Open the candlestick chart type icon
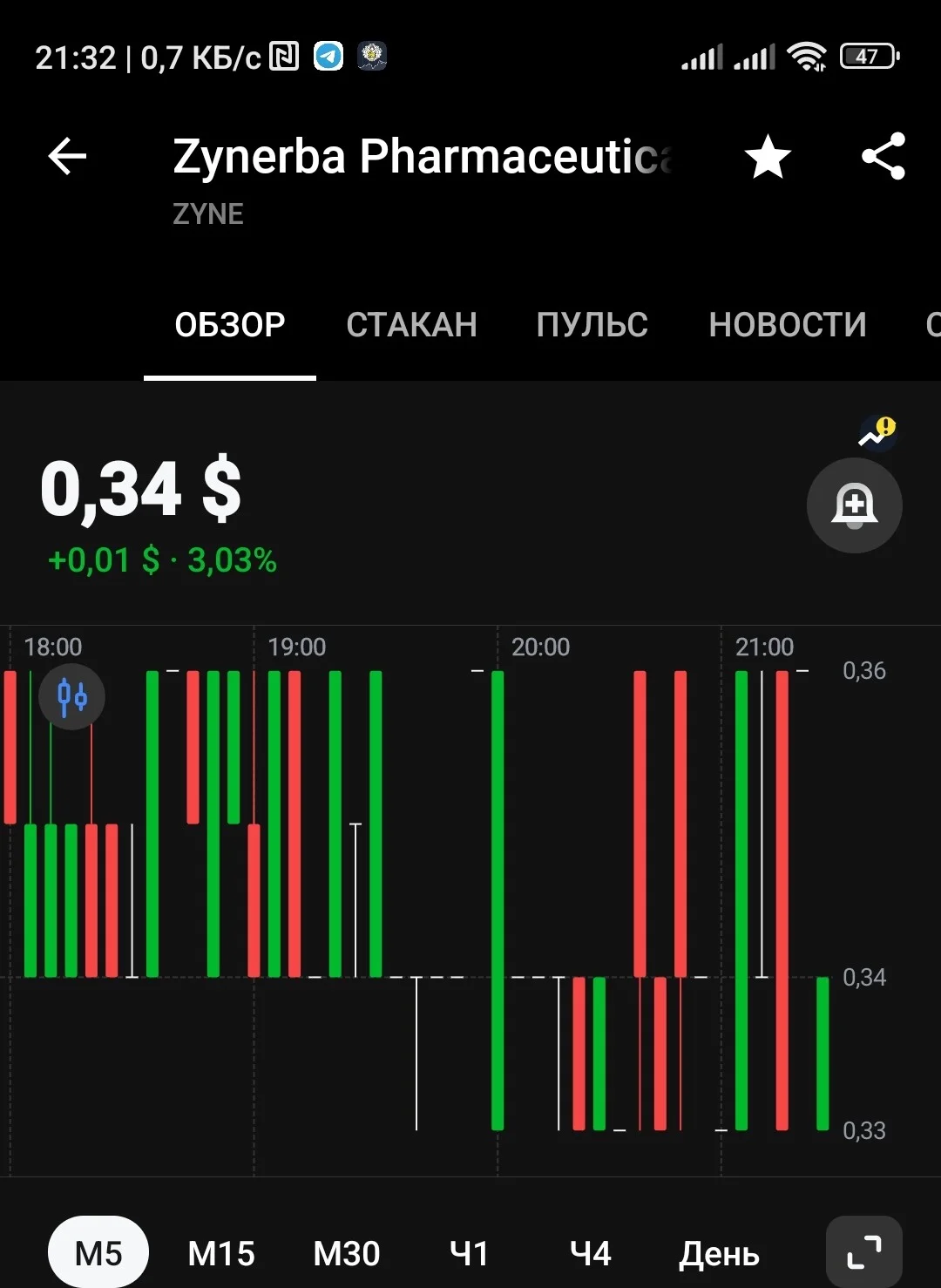 coord(72,697)
